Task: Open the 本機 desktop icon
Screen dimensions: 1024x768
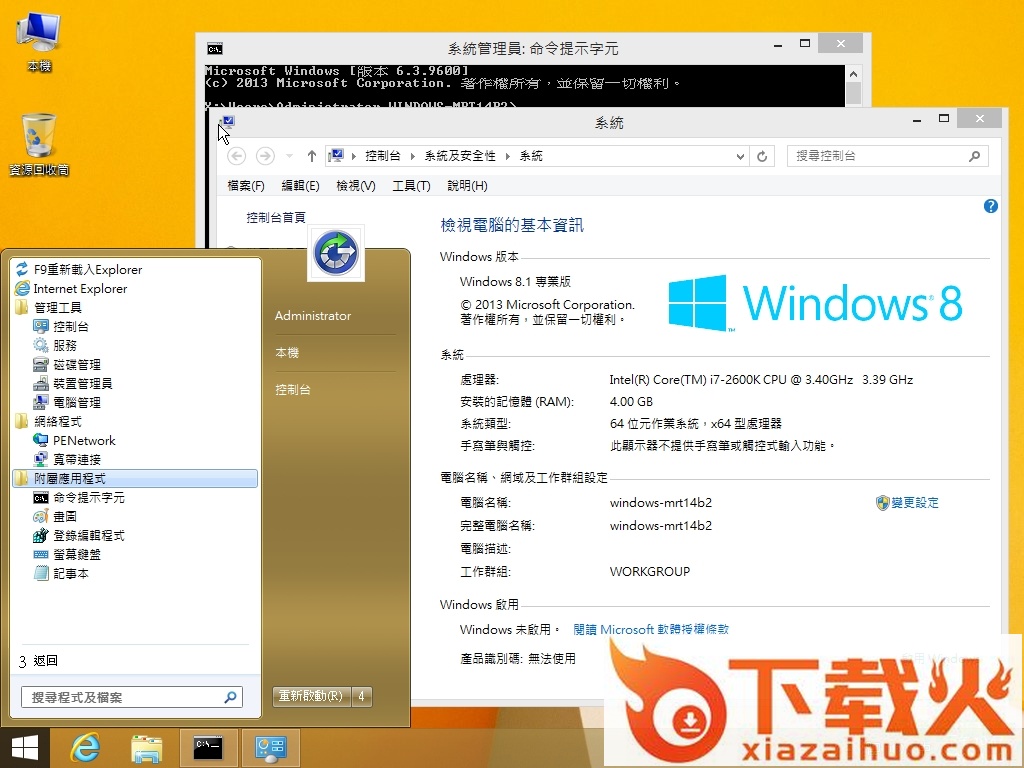Action: [x=39, y=40]
